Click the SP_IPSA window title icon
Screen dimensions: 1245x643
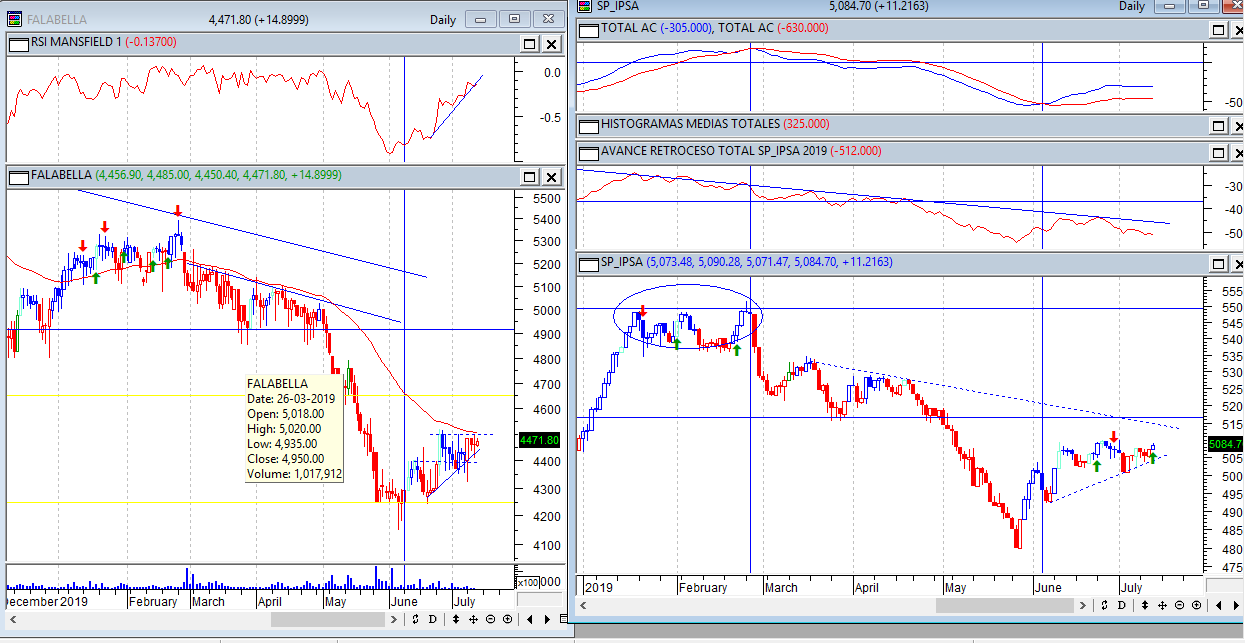coord(584,6)
